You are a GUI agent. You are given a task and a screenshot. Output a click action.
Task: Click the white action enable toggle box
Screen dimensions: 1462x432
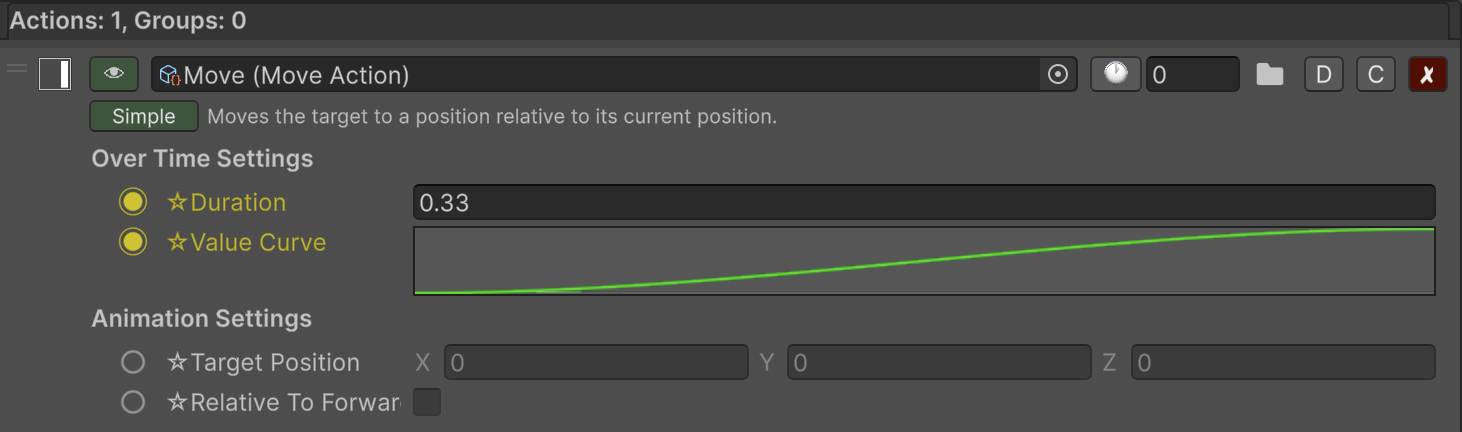(x=55, y=74)
